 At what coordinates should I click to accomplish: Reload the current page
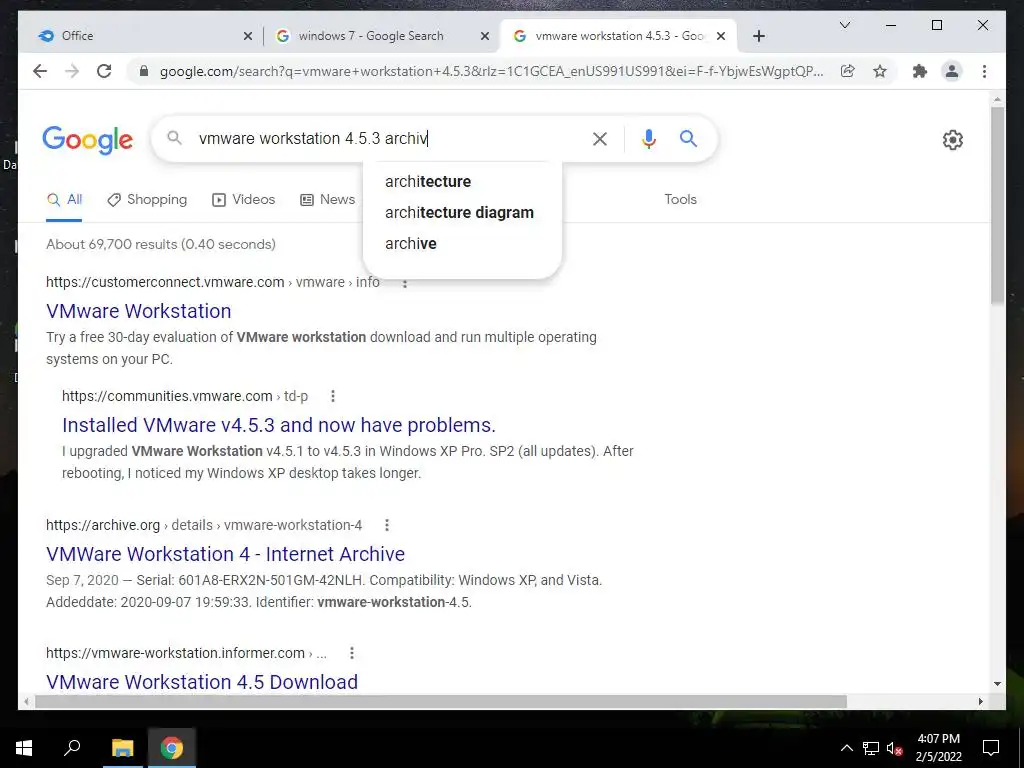[104, 71]
